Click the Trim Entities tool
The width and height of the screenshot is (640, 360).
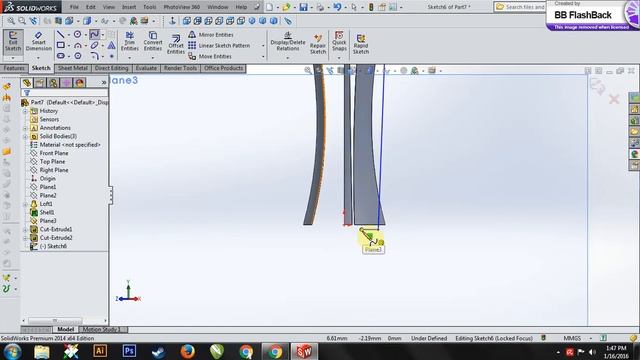click(x=130, y=41)
